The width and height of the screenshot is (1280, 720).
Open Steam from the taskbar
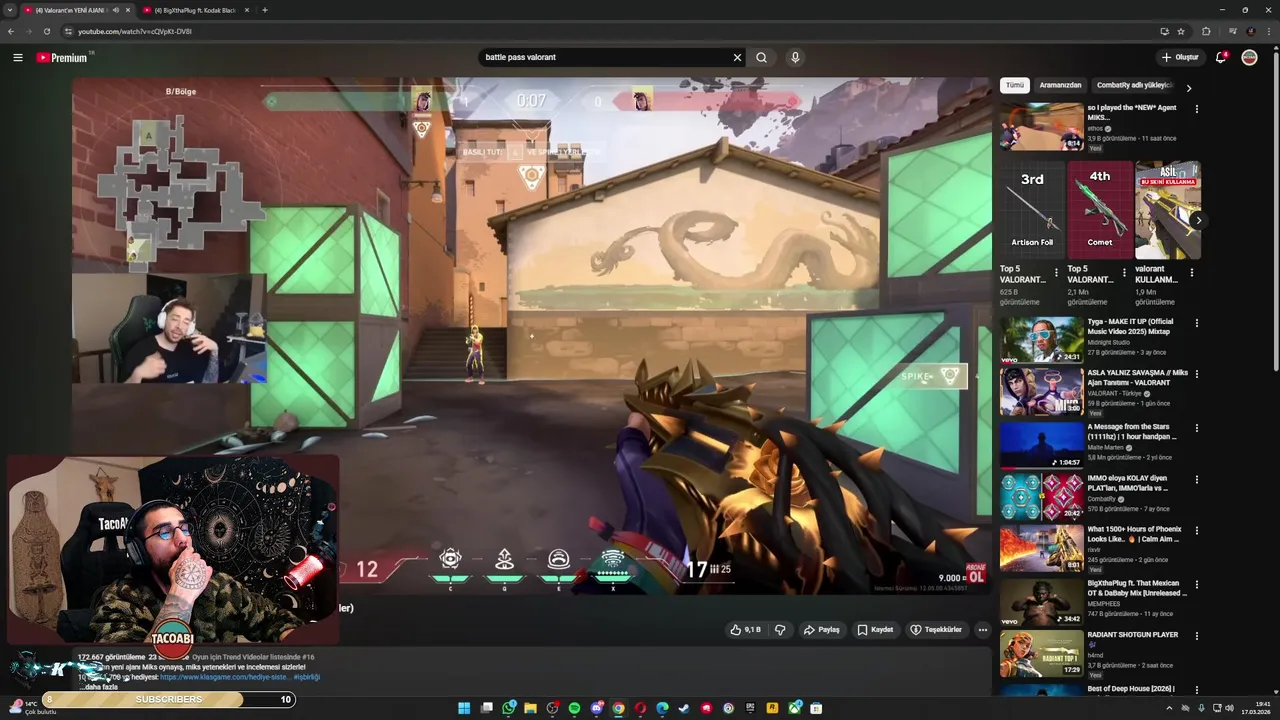click(684, 708)
